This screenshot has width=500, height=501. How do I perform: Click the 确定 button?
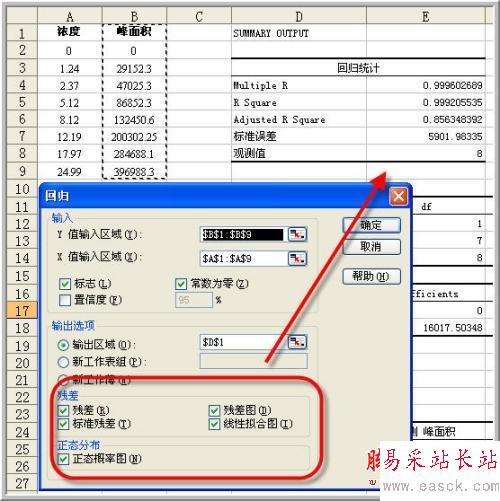371,225
